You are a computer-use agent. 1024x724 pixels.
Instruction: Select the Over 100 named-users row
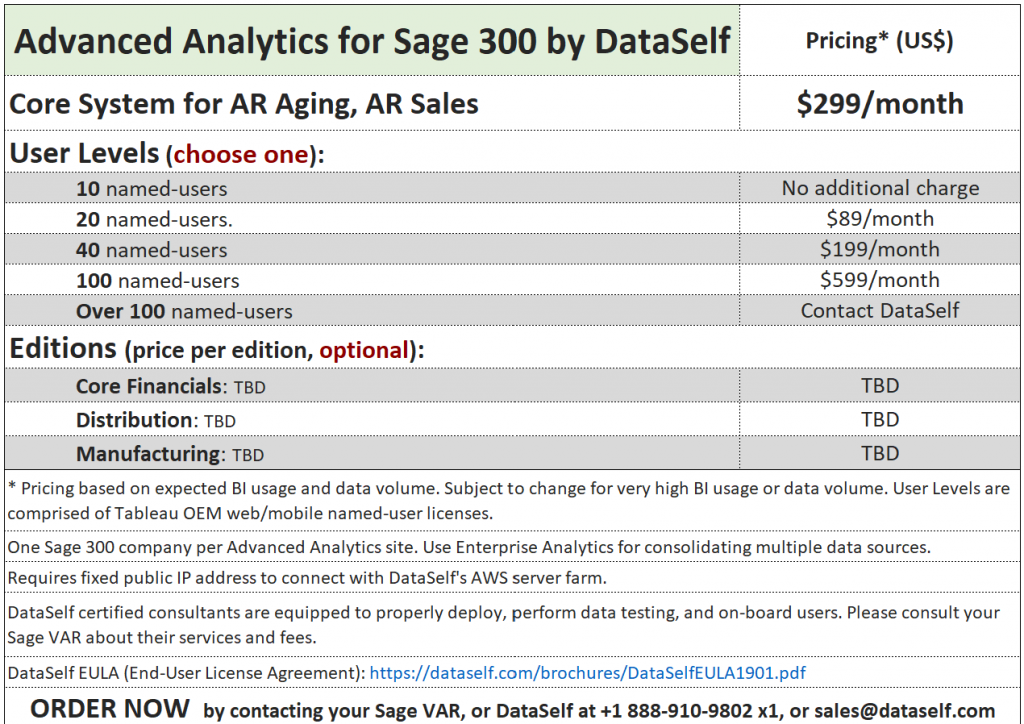click(184, 311)
